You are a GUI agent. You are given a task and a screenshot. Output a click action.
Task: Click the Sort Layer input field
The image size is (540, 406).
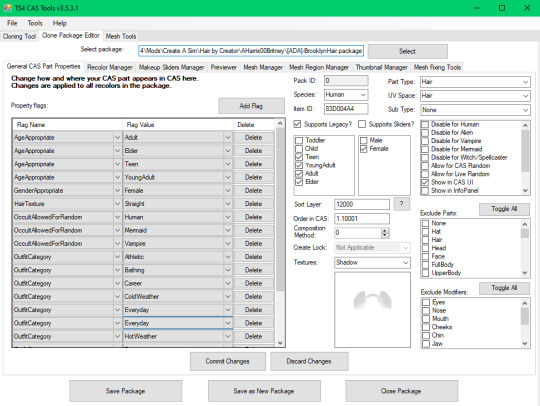coord(362,204)
